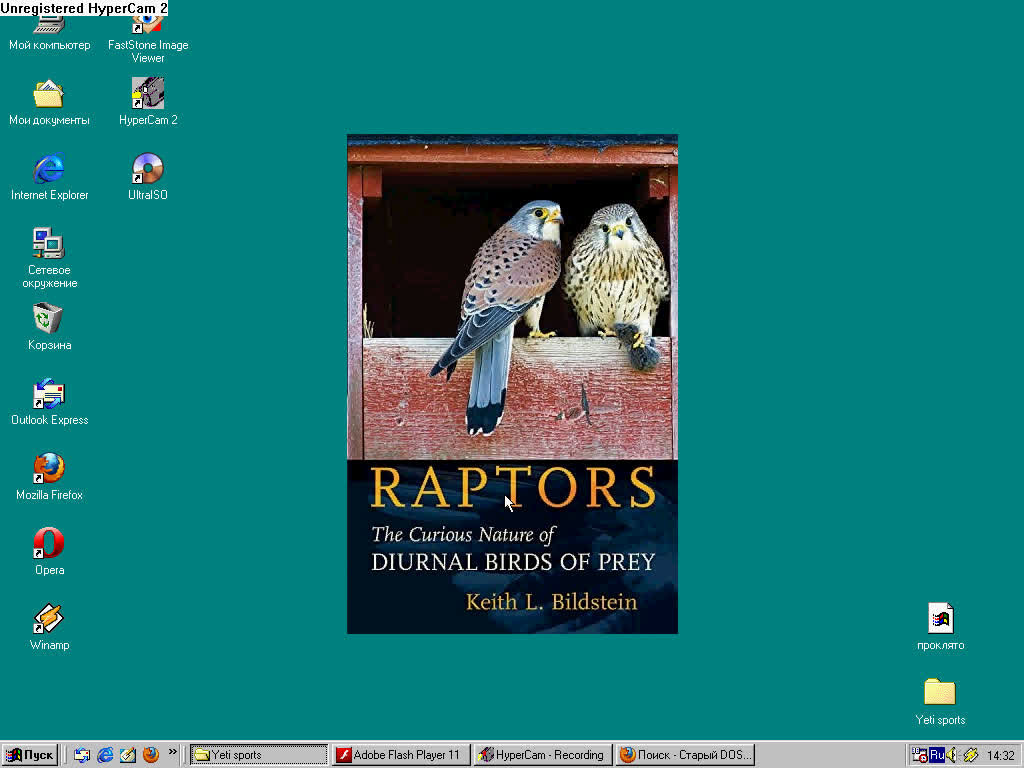Open the HyperCam 2 desktop shortcut
The height and width of the screenshot is (768, 1024).
click(x=148, y=95)
